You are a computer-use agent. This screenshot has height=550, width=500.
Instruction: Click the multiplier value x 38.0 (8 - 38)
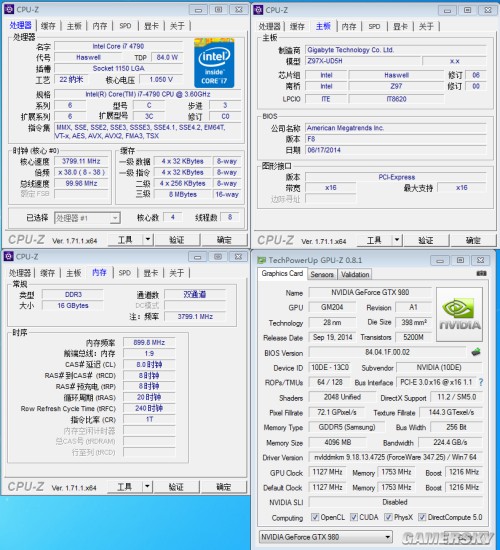point(81,172)
